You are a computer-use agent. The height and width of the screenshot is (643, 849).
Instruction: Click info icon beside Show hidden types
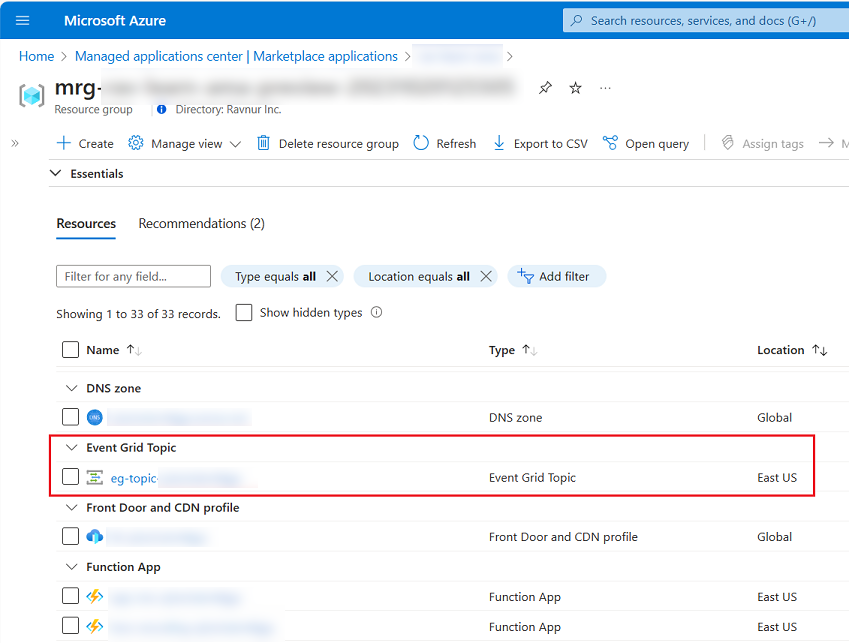(x=376, y=312)
